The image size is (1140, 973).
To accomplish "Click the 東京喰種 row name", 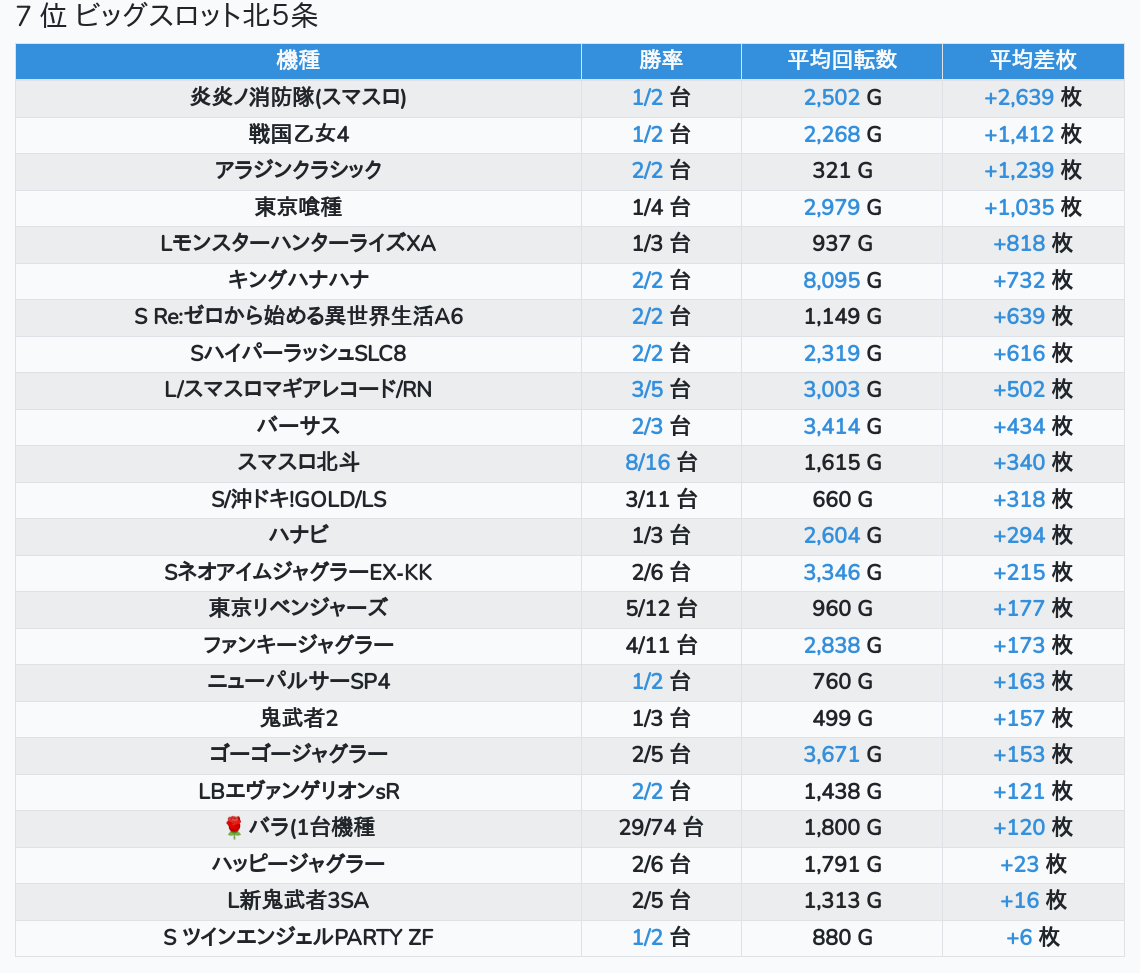I will pyautogui.click(x=298, y=207).
